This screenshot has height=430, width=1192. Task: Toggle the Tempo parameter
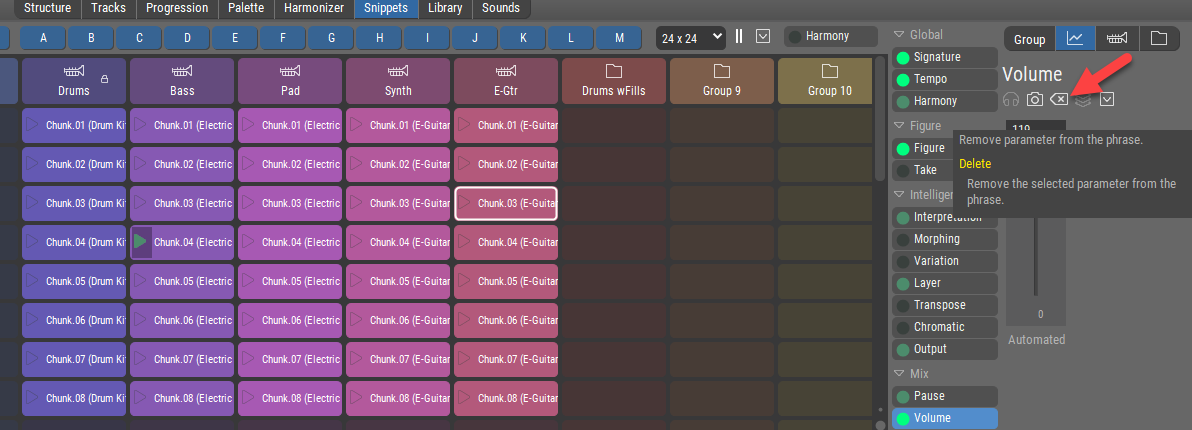[x=904, y=79]
